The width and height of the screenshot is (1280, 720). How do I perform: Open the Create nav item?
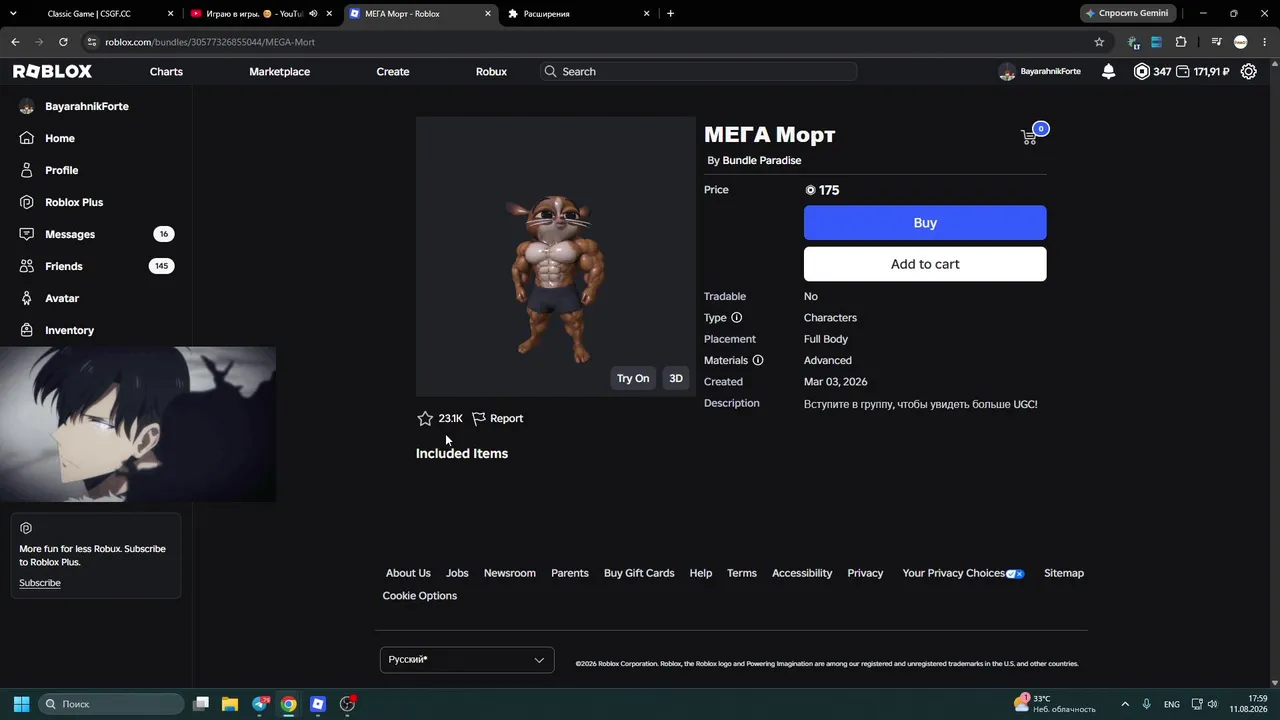[x=393, y=71]
